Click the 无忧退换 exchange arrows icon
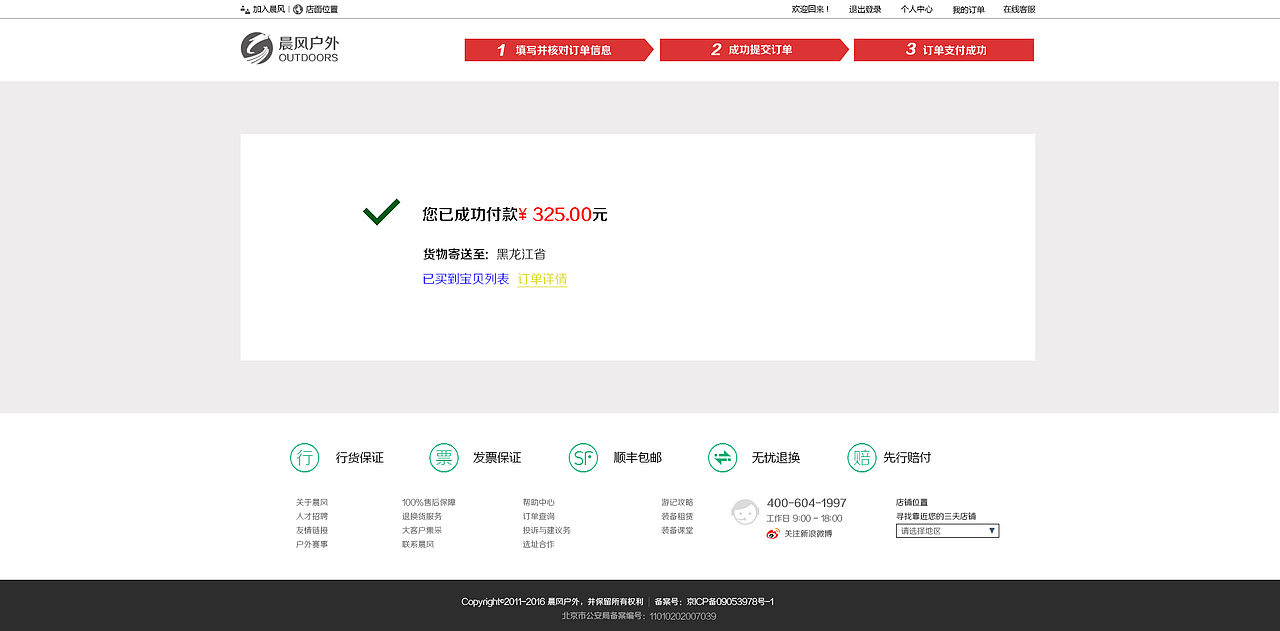The image size is (1280, 631). click(x=722, y=457)
